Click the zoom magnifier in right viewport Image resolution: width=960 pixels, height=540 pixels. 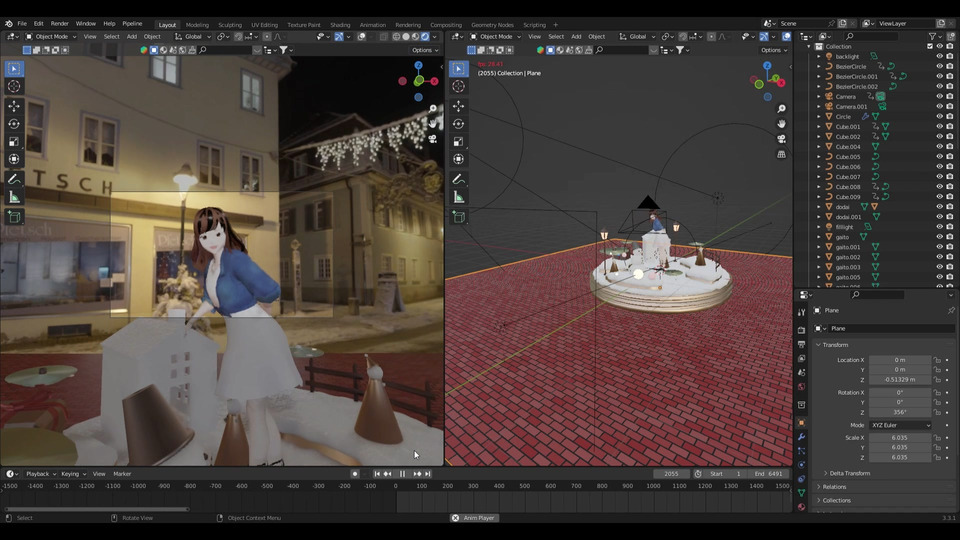[x=781, y=108]
